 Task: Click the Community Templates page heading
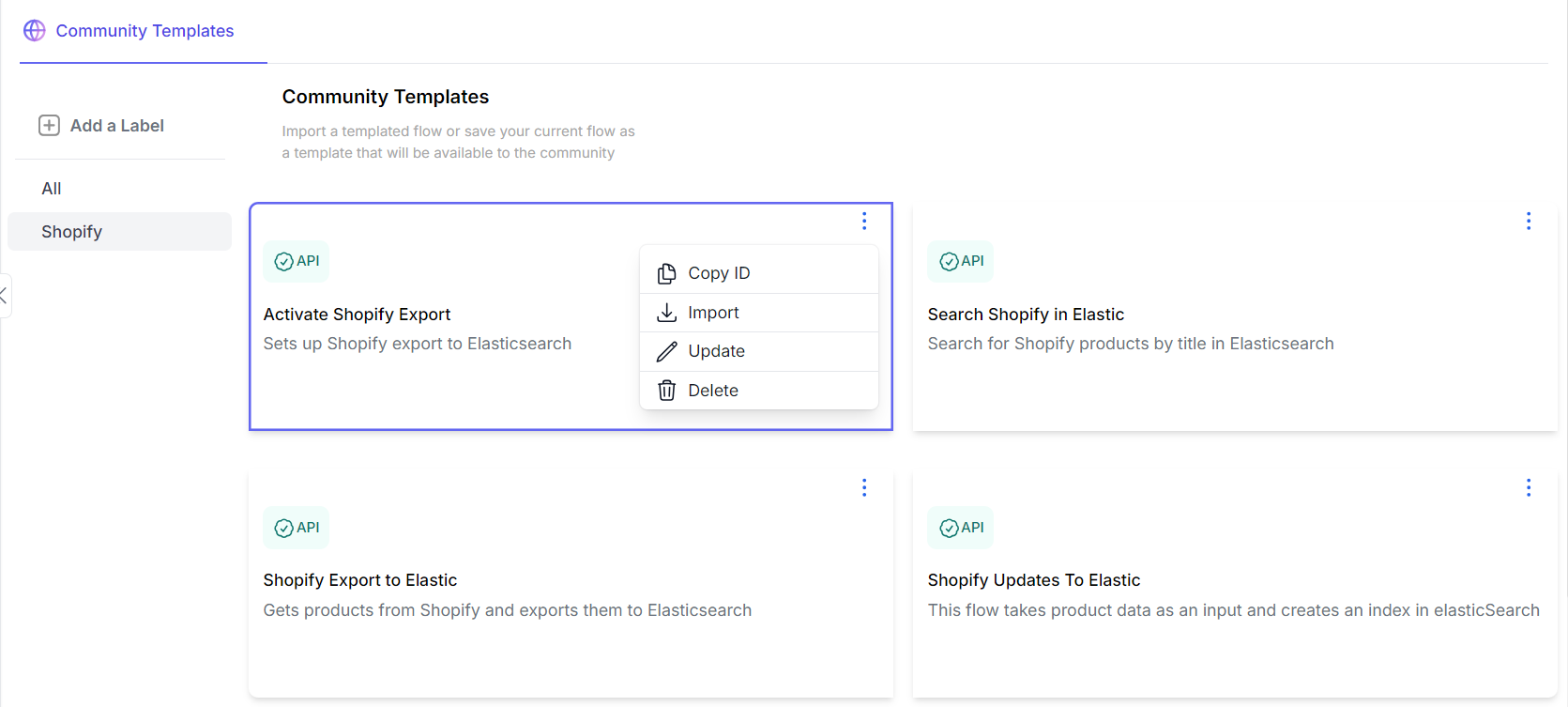pos(386,97)
